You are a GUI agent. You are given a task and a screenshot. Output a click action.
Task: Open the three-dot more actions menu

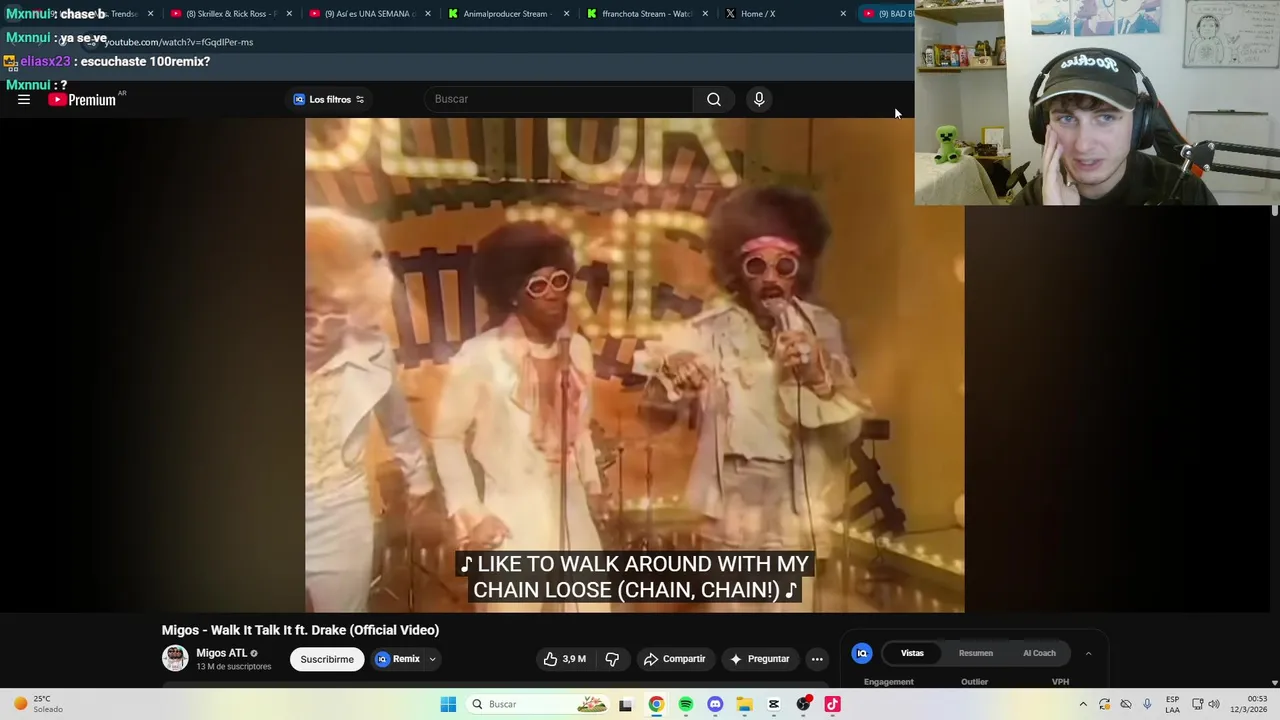[817, 659]
